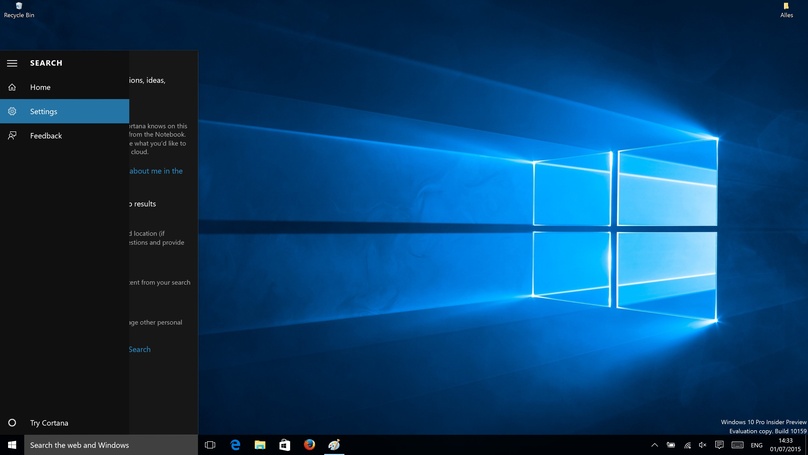Open the Windows Start menu
The image size is (808, 455).
12,445
